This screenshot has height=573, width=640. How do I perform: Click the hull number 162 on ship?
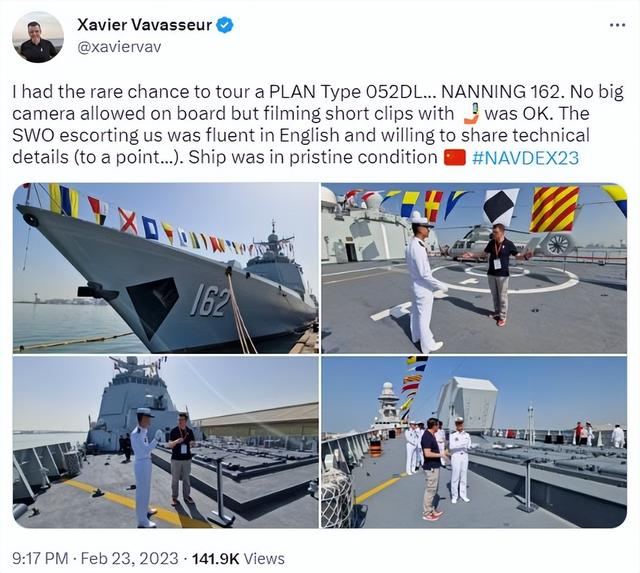[211, 301]
